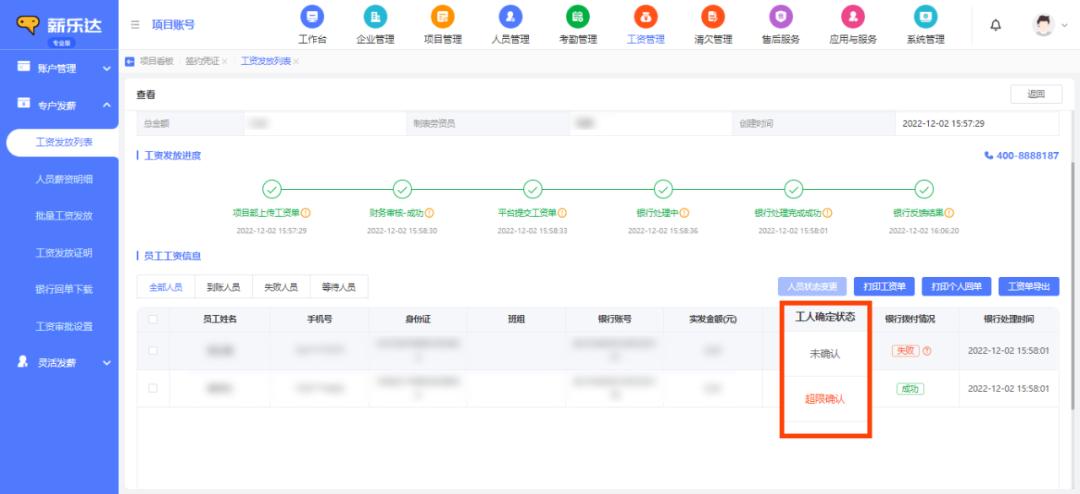Select the 到账人员 filter tab

pyautogui.click(x=224, y=287)
